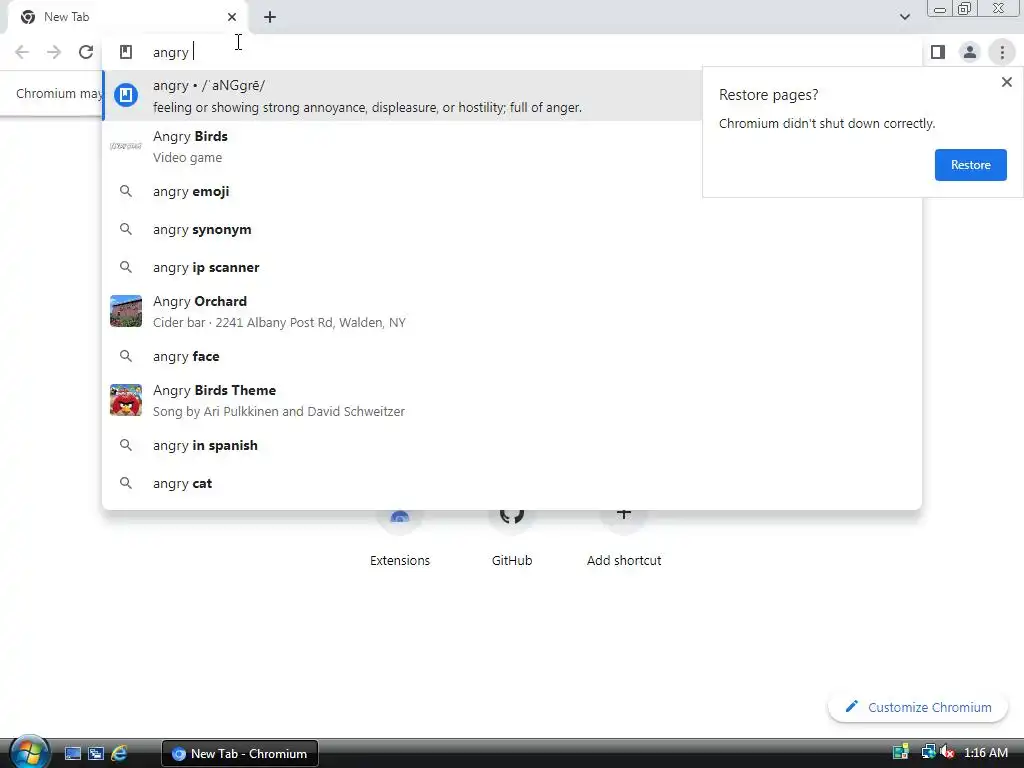The width and height of the screenshot is (1024, 768).
Task: Choose the Angry Orchard cider bar suggestion
Action: (x=512, y=312)
